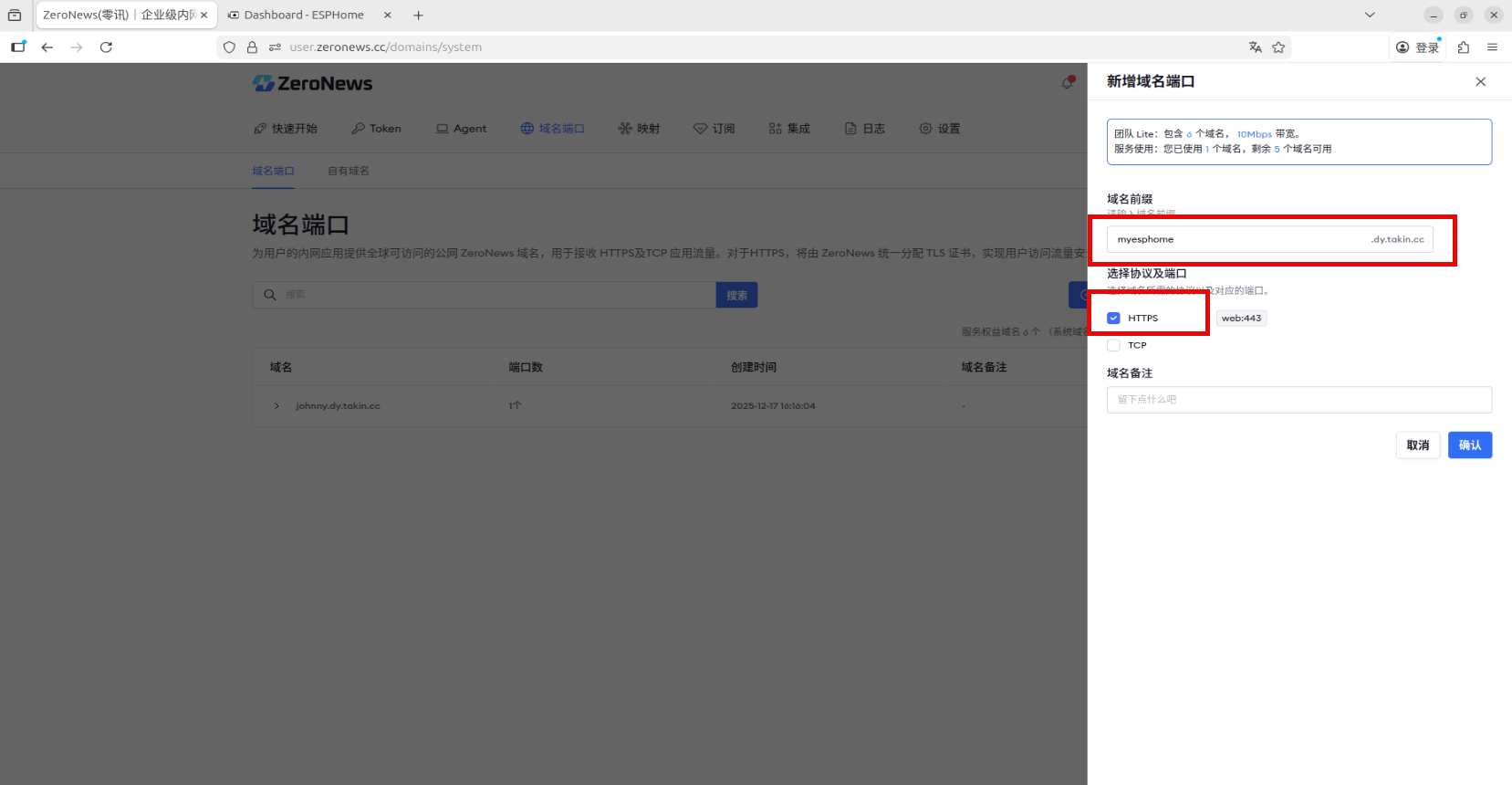Click the browser back arrow
Viewport: 1512px width, 785px height.
pos(47,47)
